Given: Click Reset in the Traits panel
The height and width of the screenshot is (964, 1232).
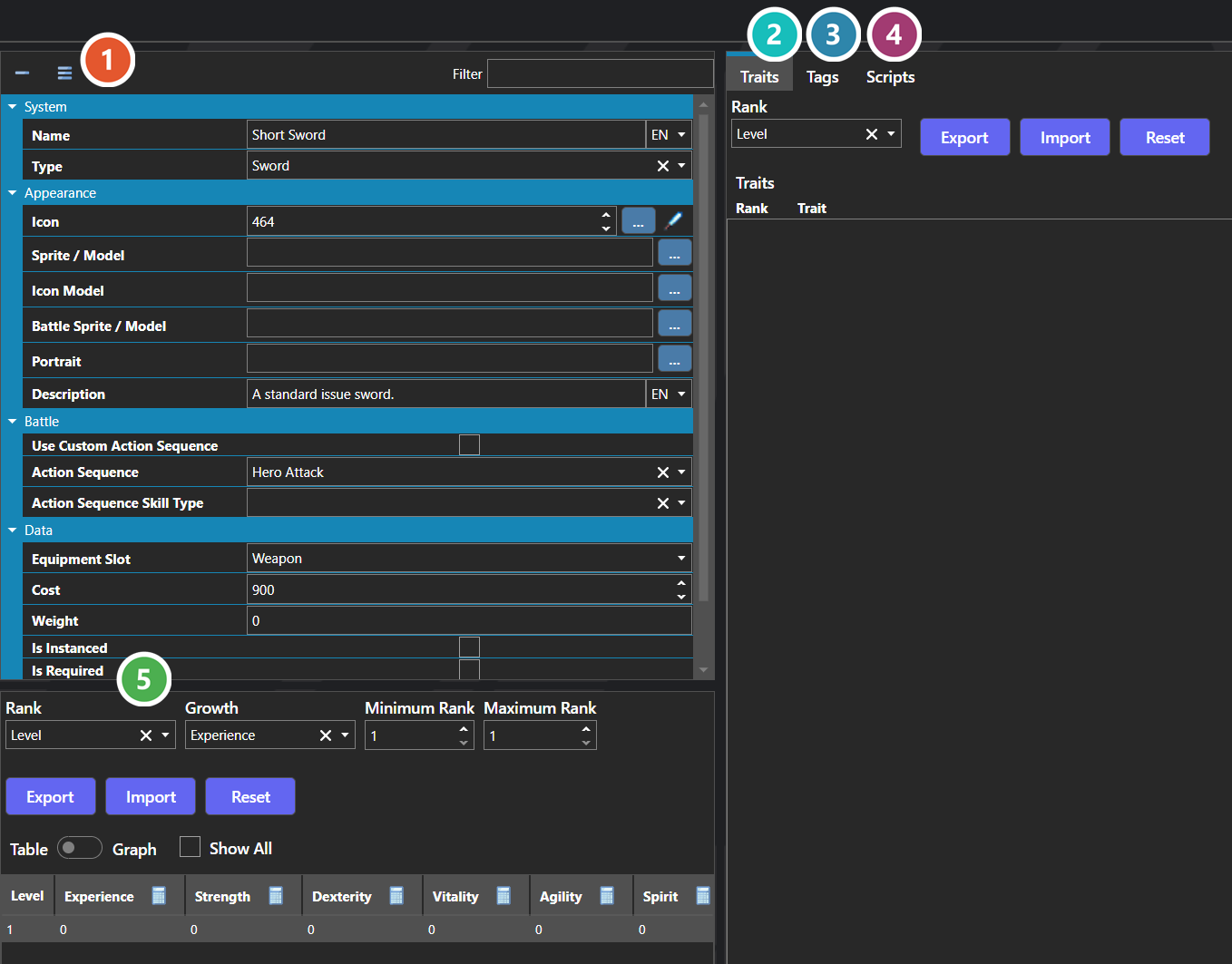Looking at the screenshot, I should point(1165,137).
